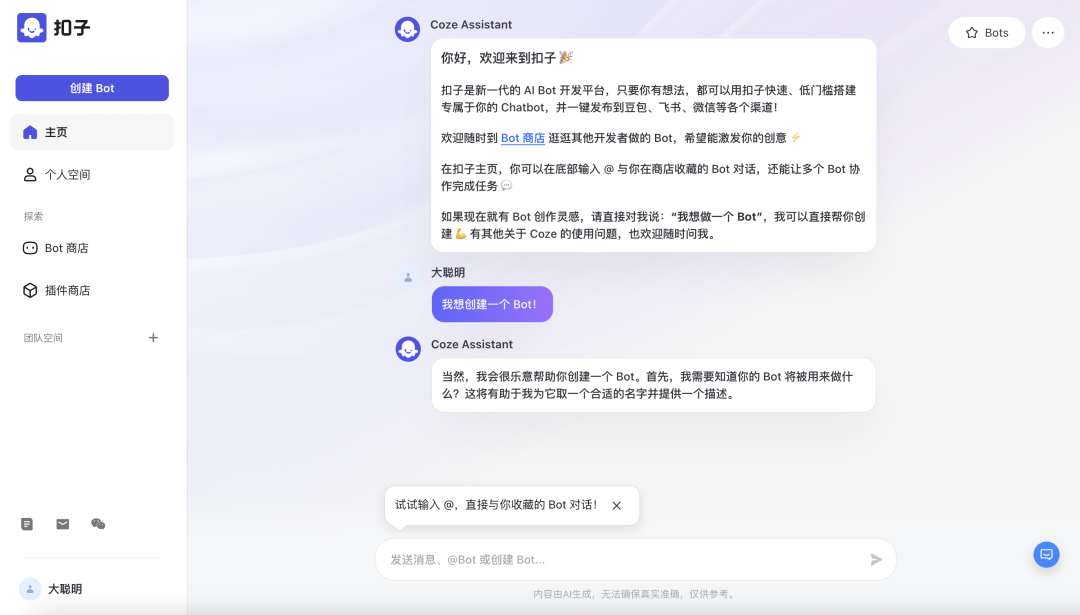
Task: Click the 大聪明 avatar in chat
Action: [x=408, y=278]
